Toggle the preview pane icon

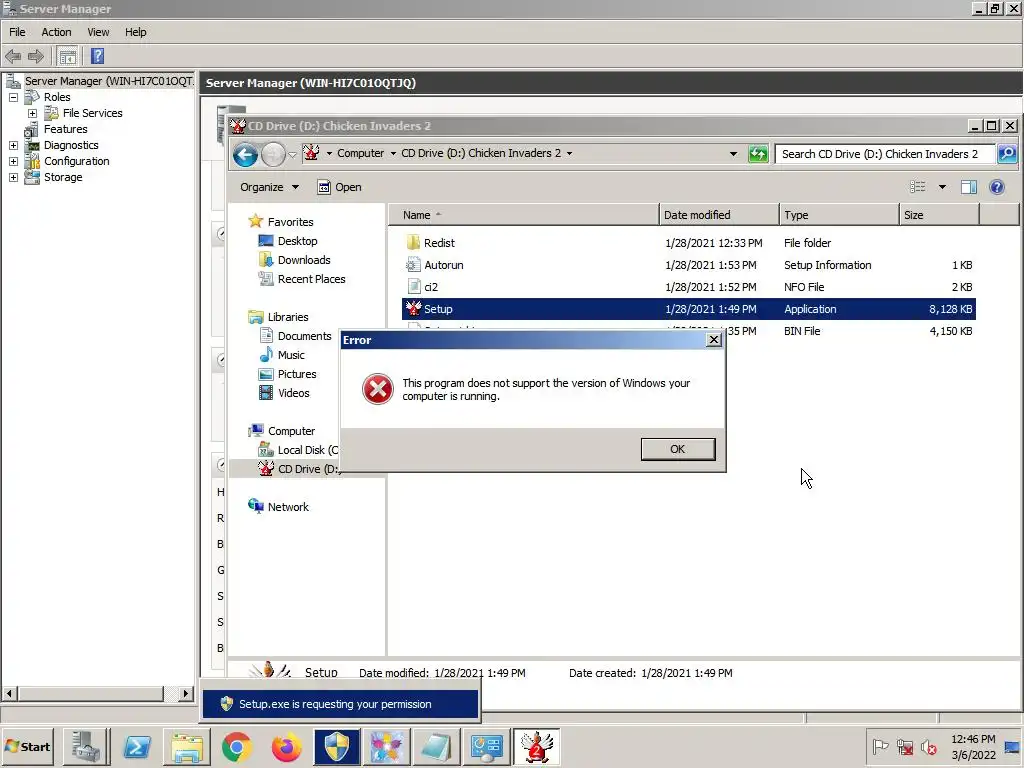pos(969,187)
